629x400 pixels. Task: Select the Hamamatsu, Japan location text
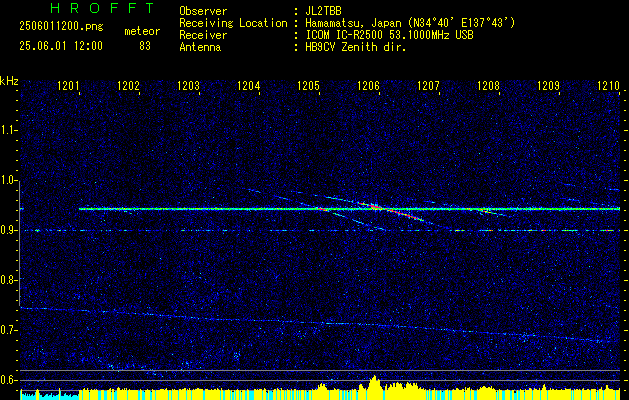pyautogui.click(x=410, y=23)
